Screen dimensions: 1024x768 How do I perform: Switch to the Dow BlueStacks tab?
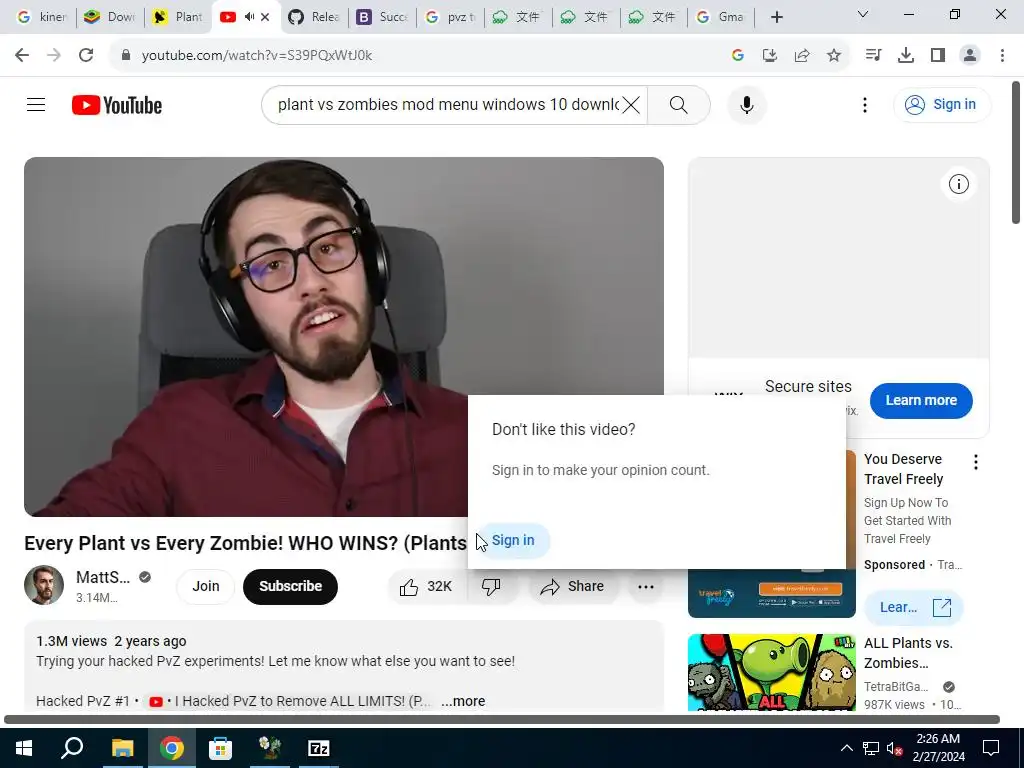[110, 17]
